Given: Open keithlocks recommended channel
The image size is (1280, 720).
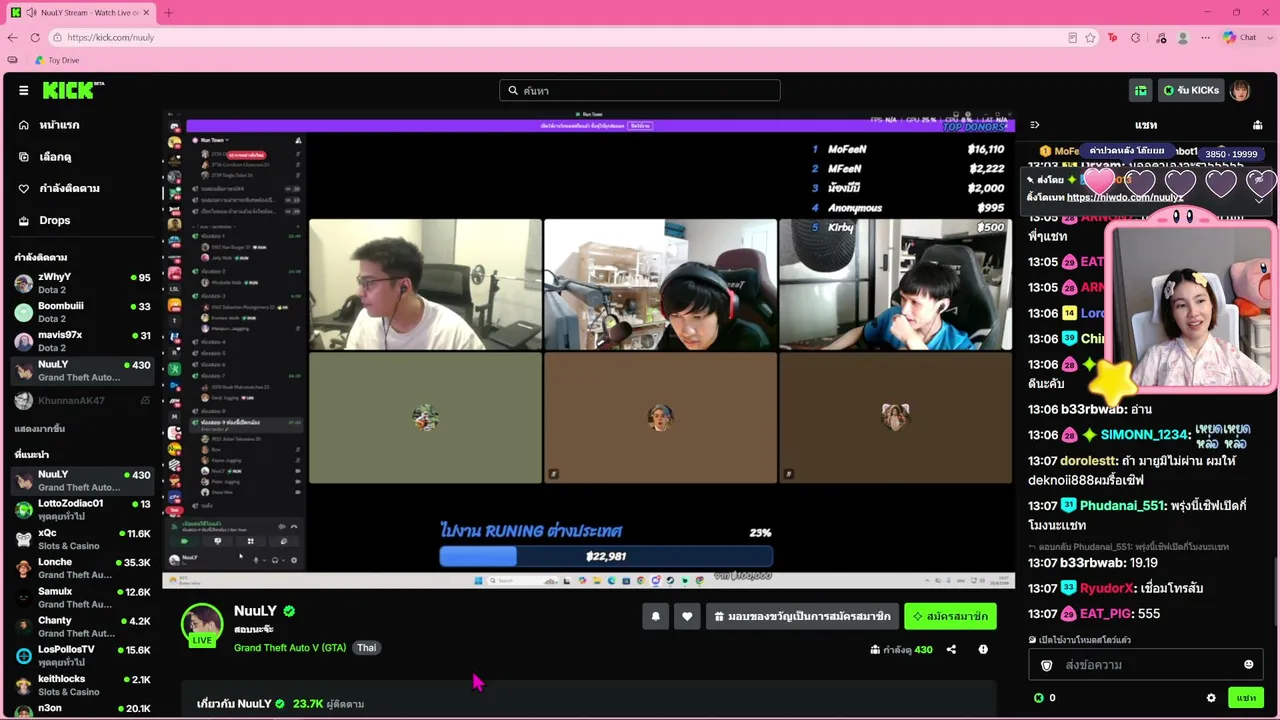Looking at the screenshot, I should (82, 685).
